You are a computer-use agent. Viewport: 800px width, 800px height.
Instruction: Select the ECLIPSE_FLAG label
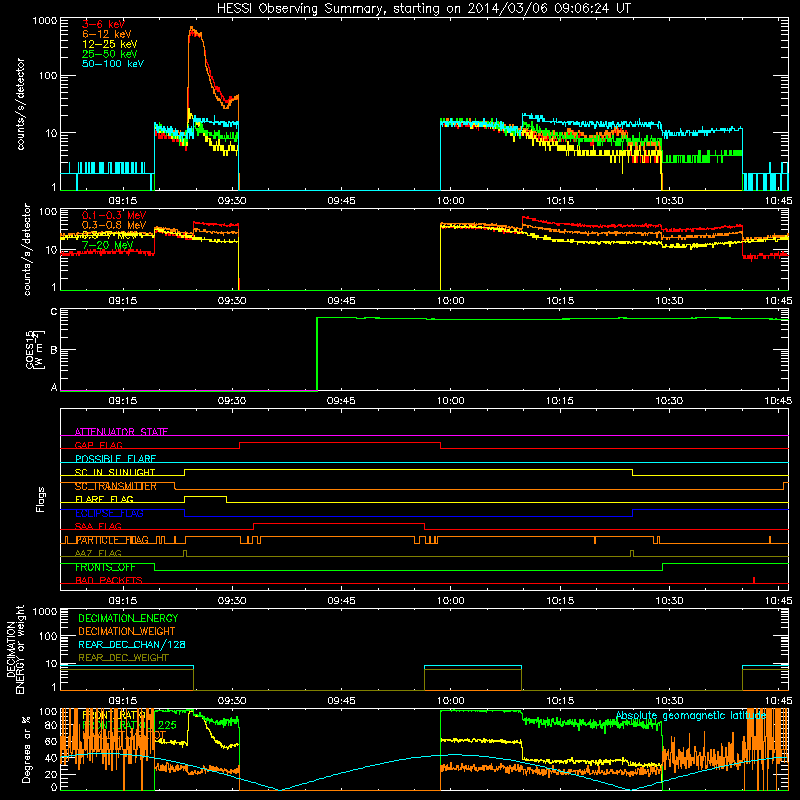tap(109, 513)
